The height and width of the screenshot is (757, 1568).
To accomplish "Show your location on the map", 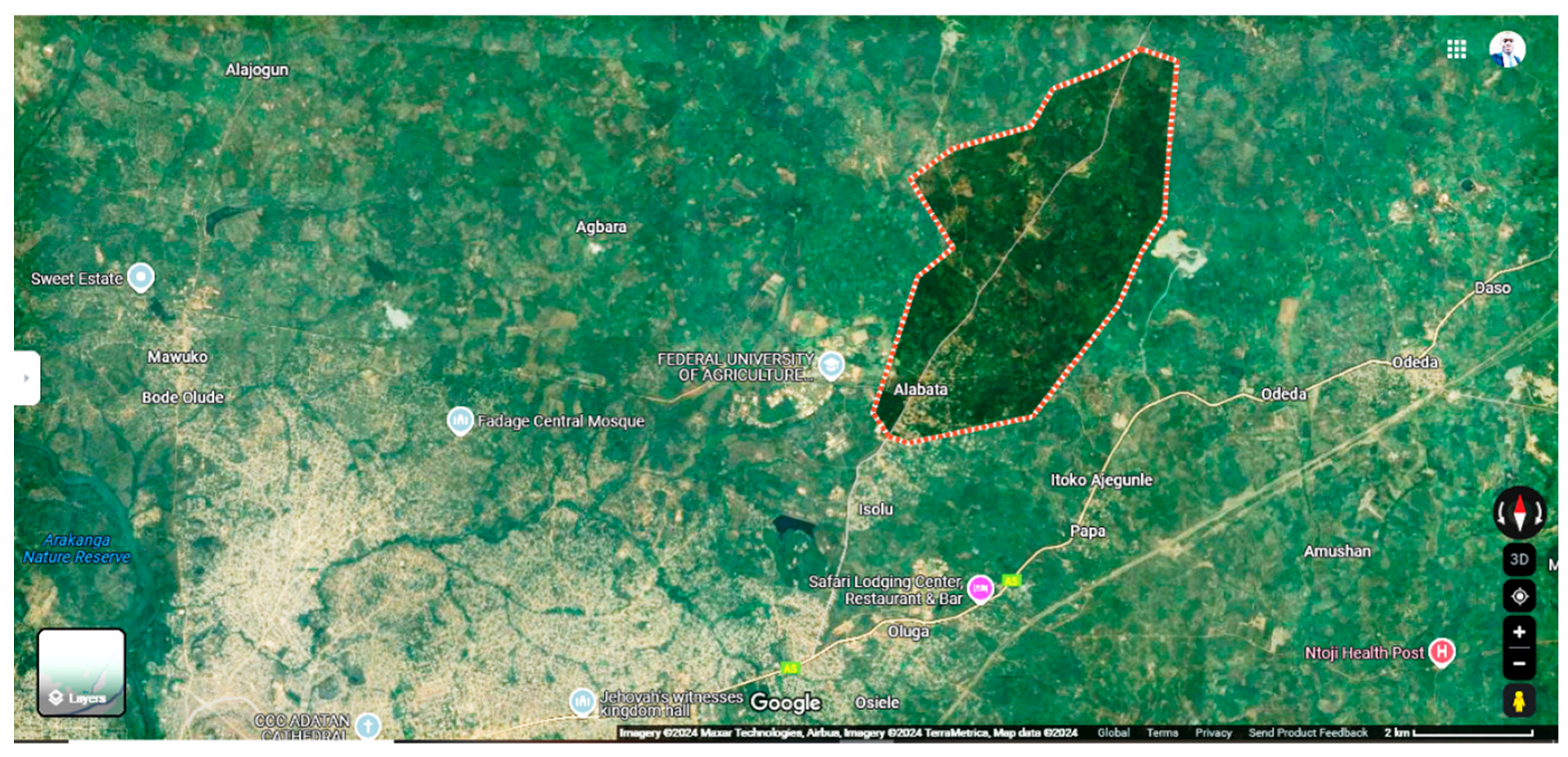I will (x=1519, y=597).
